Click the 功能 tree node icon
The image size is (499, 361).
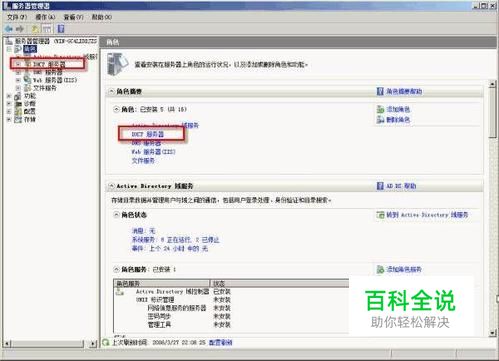click(x=18, y=96)
